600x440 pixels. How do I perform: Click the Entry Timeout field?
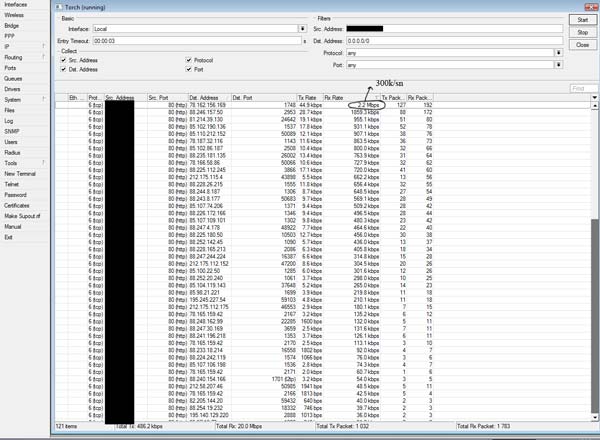(x=197, y=41)
